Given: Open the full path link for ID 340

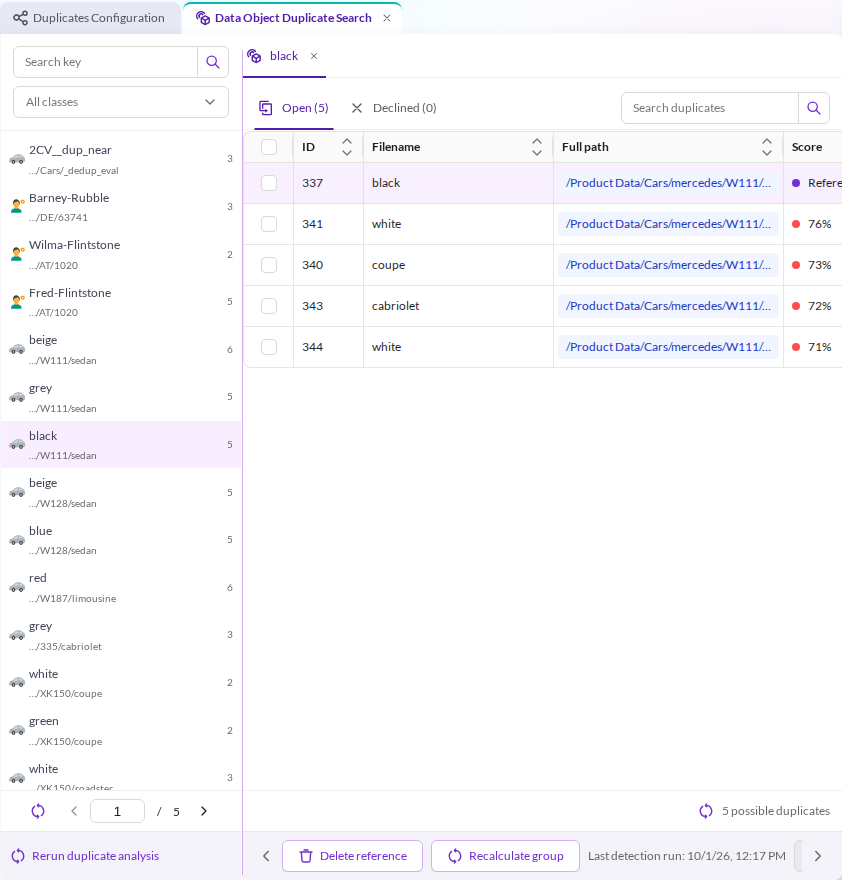Looking at the screenshot, I should pyautogui.click(x=668, y=265).
